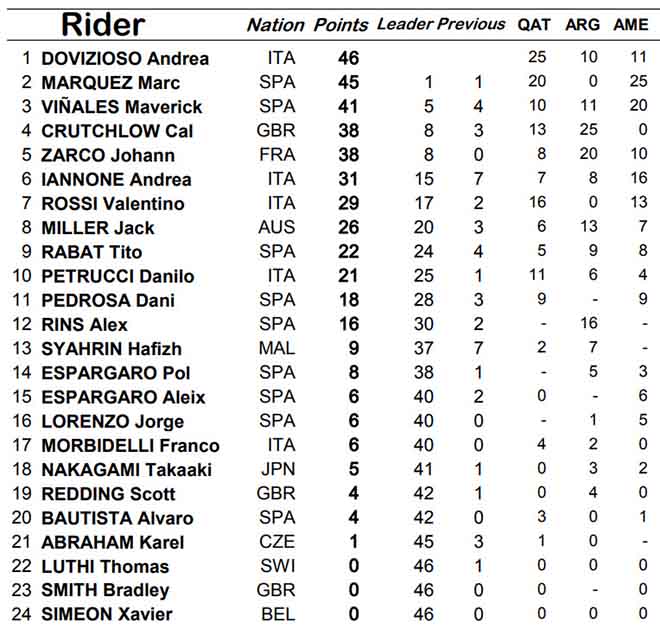Select the AME race column header
660x629 pixels.
(630, 25)
